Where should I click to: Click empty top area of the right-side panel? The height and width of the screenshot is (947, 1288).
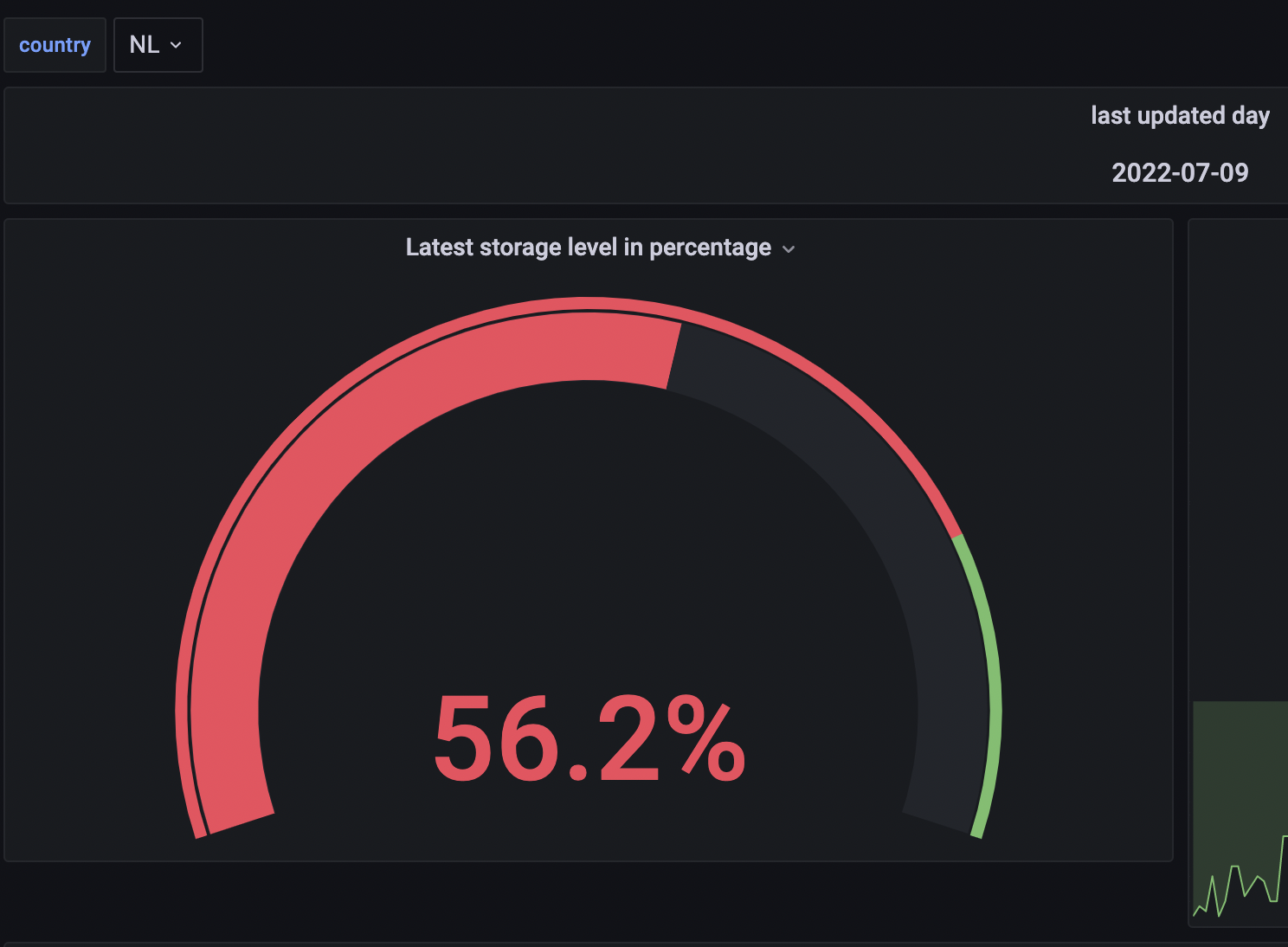click(x=1238, y=433)
